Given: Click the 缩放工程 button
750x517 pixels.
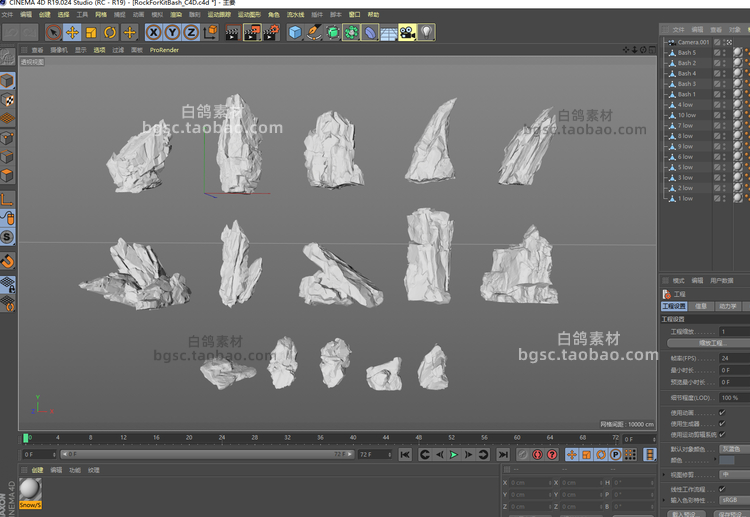Looking at the screenshot, I should pyautogui.click(x=710, y=343).
